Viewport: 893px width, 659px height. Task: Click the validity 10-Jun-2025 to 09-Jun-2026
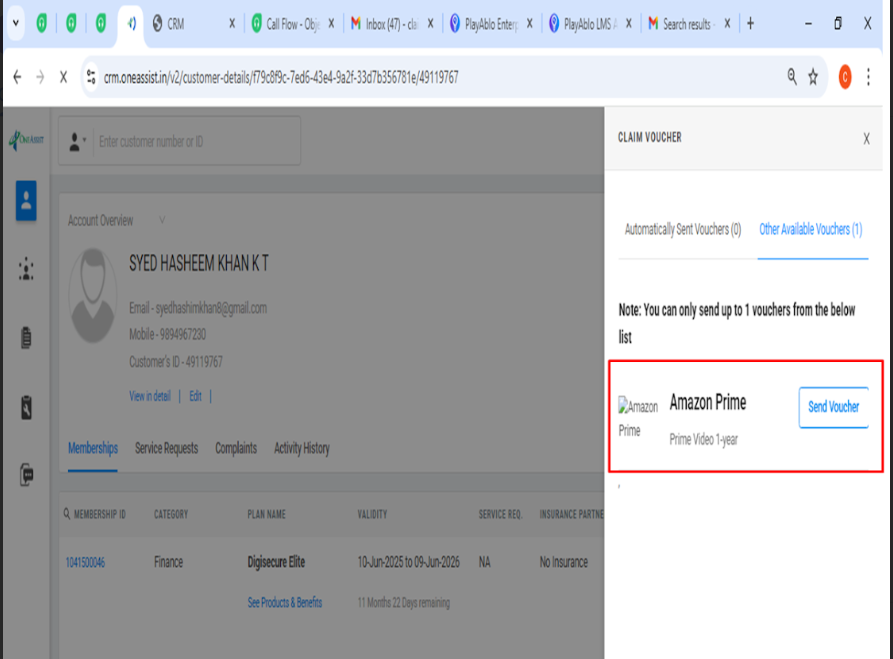pyautogui.click(x=408, y=563)
